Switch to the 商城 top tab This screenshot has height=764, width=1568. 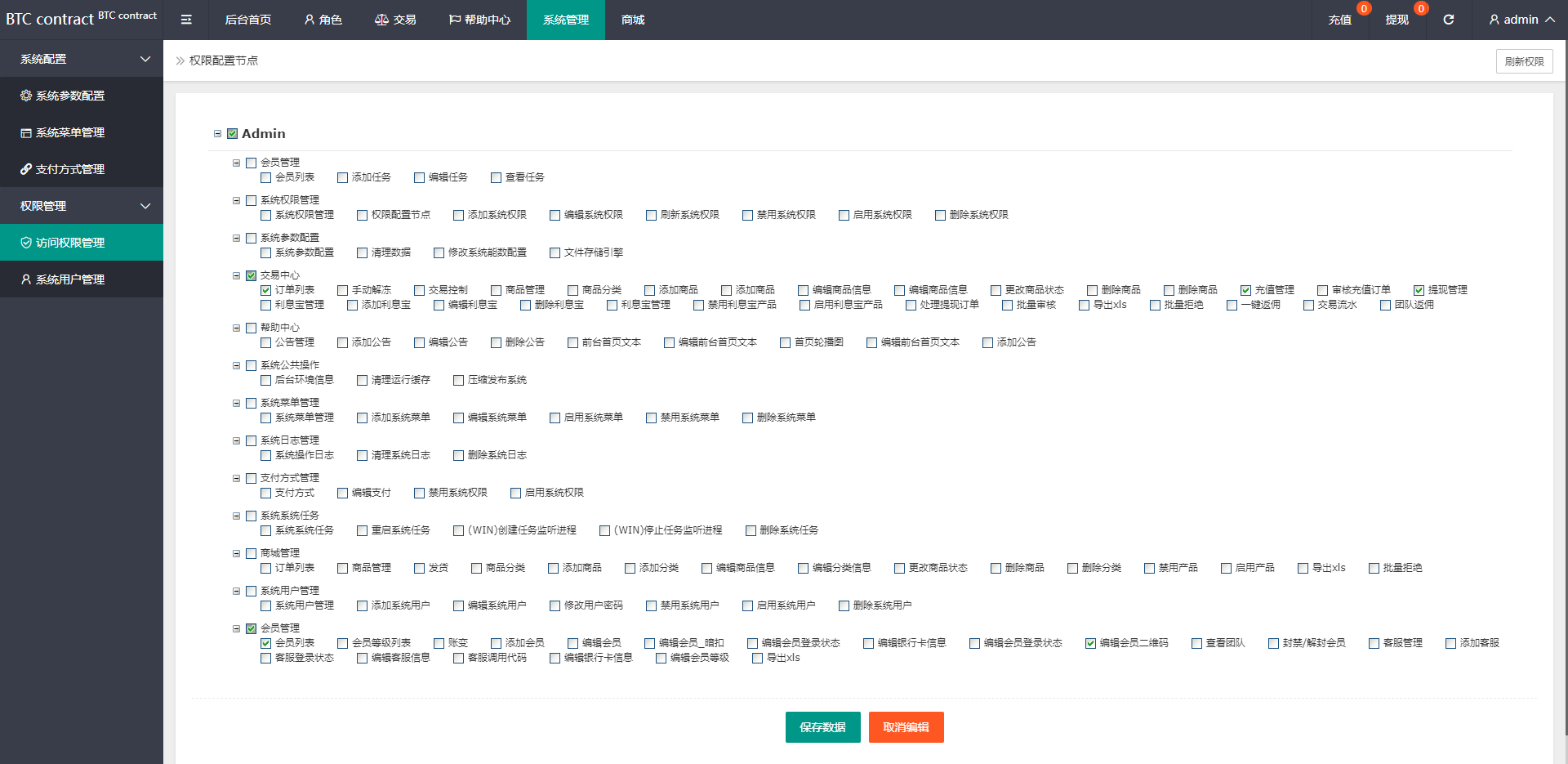(x=633, y=20)
